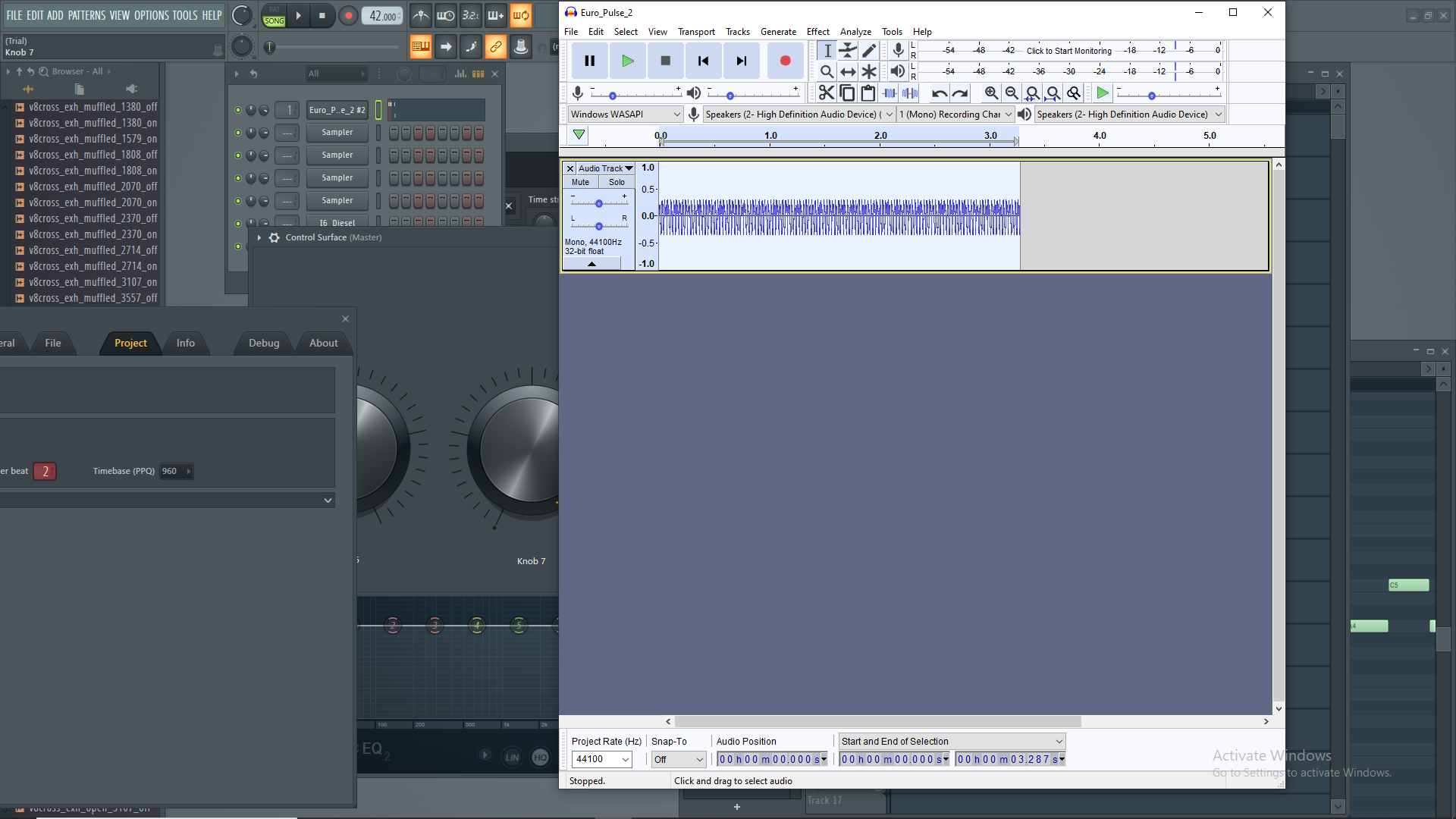This screenshot has height=819, width=1456.
Task: Select the Envelope tool in Audacity
Action: [848, 51]
